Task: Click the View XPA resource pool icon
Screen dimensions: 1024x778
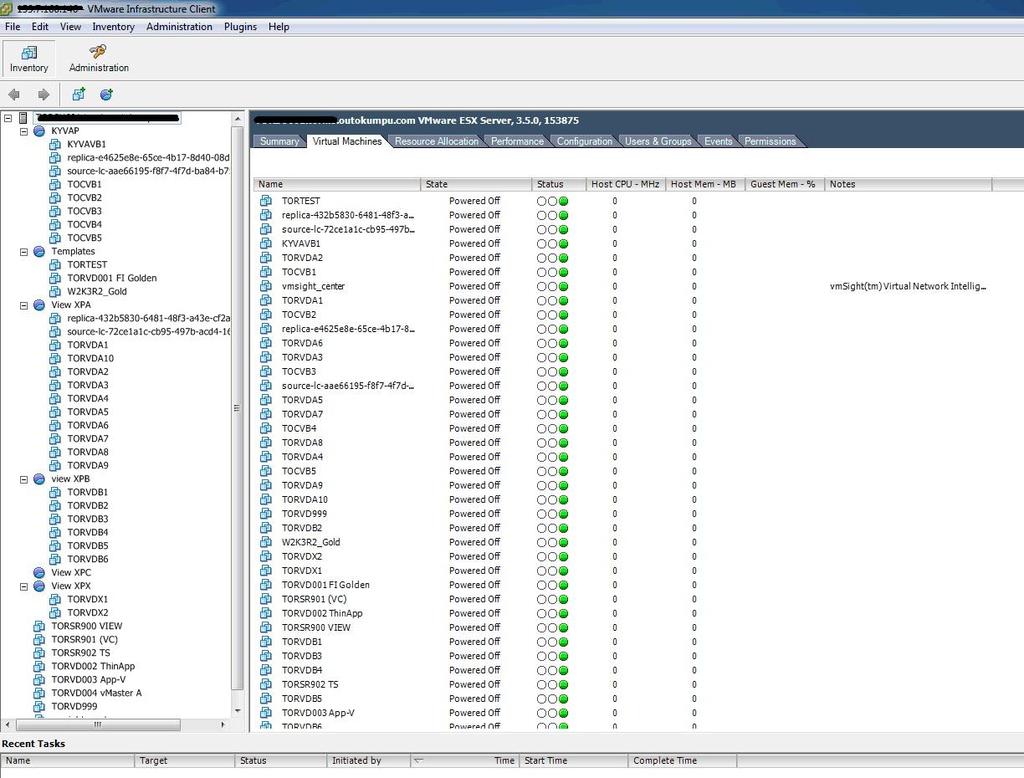Action: click(x=39, y=305)
